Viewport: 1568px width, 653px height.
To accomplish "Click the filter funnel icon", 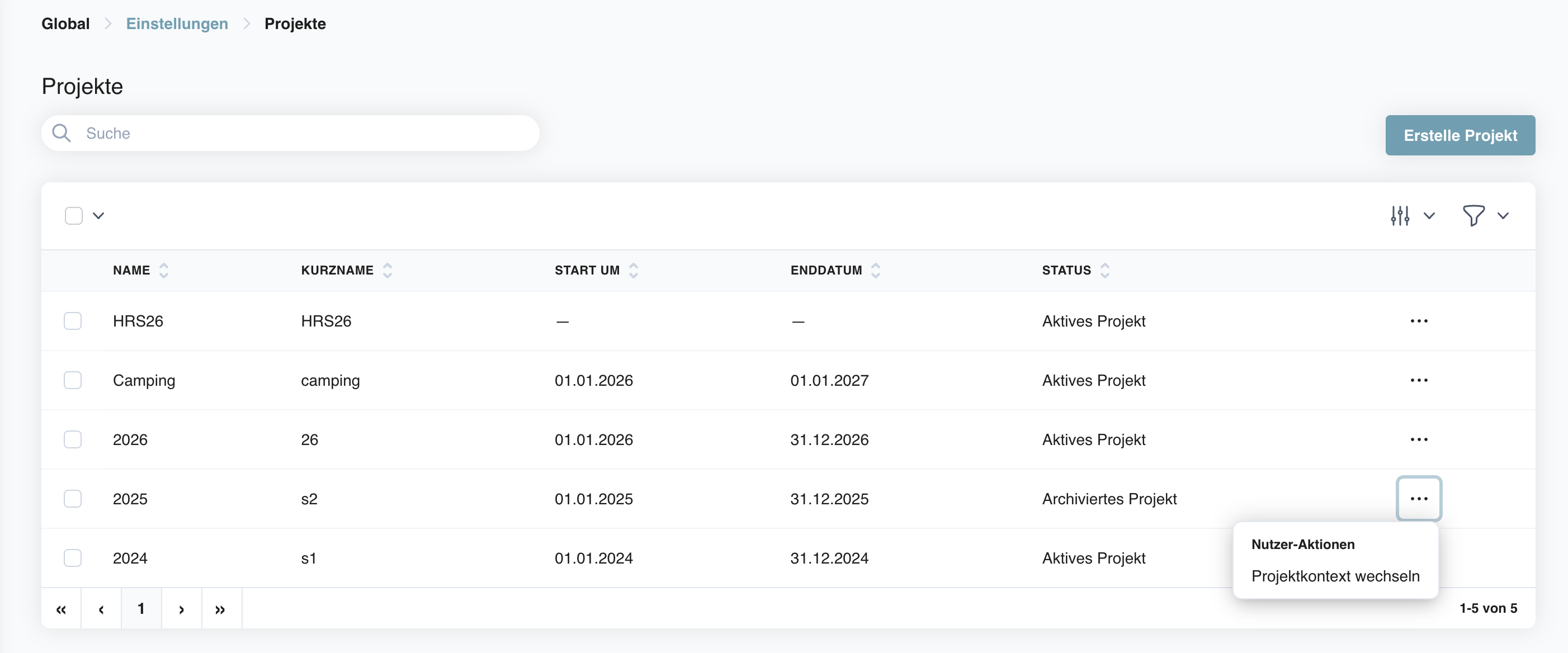I will tap(1473, 215).
